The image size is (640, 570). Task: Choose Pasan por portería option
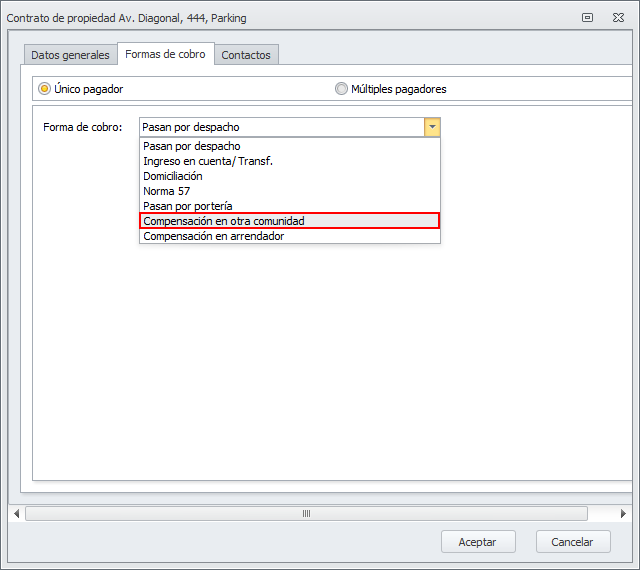click(290, 206)
